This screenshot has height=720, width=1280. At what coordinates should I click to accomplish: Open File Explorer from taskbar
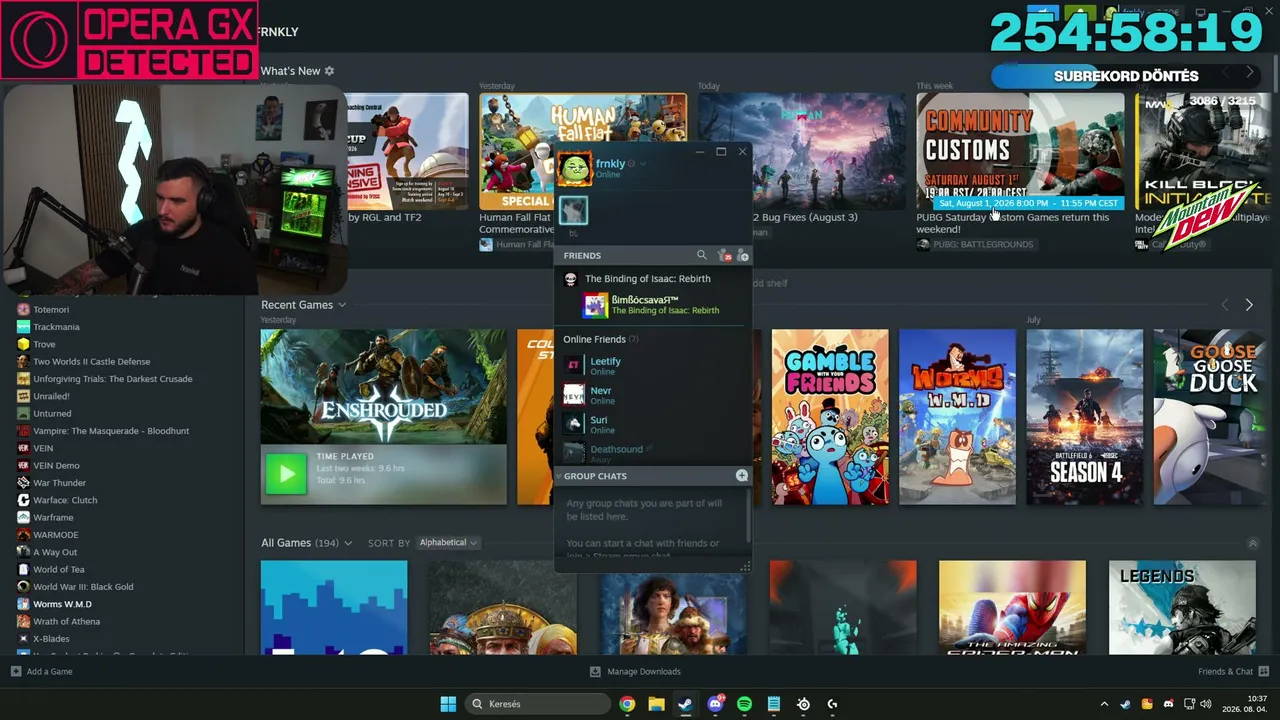click(656, 704)
